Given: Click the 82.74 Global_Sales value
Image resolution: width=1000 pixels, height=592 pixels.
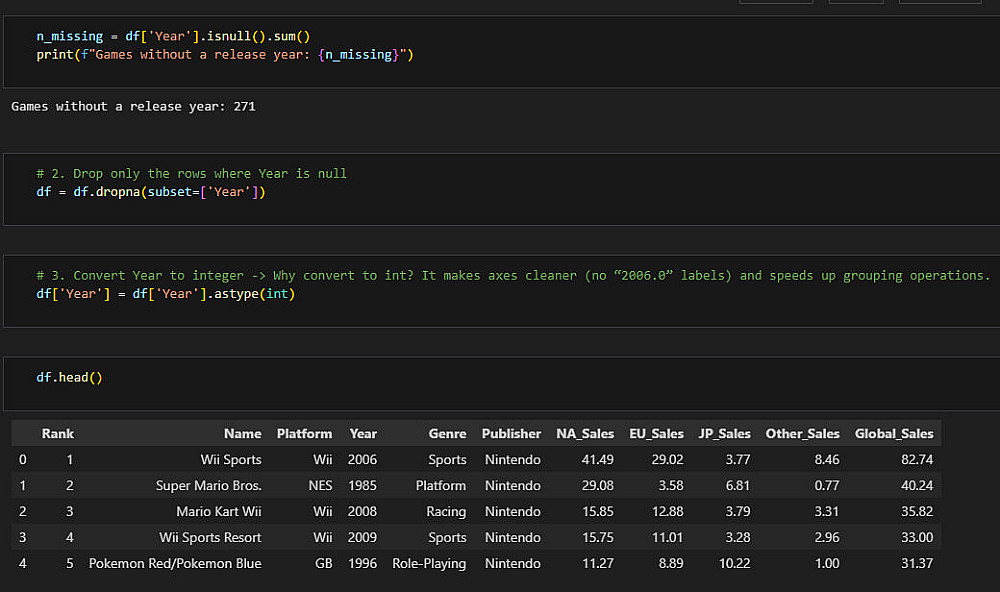Looking at the screenshot, I should (916, 460).
